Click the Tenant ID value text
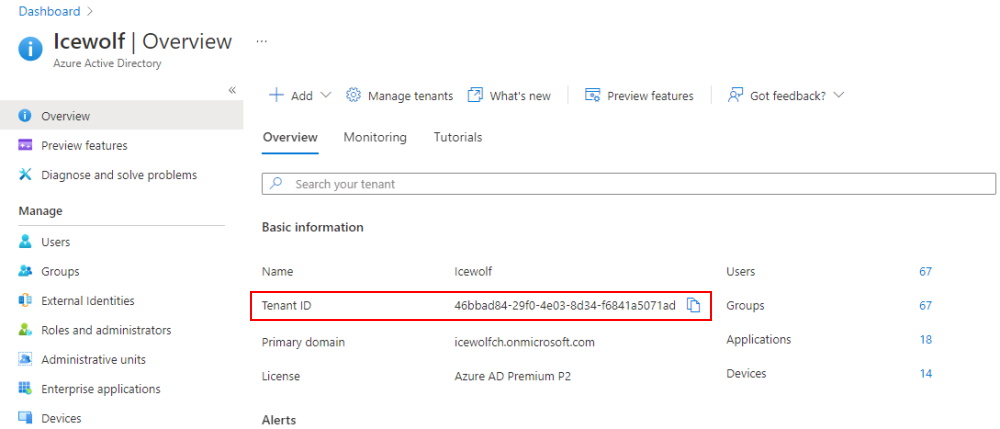1000x429 pixels. pyautogui.click(x=565, y=305)
